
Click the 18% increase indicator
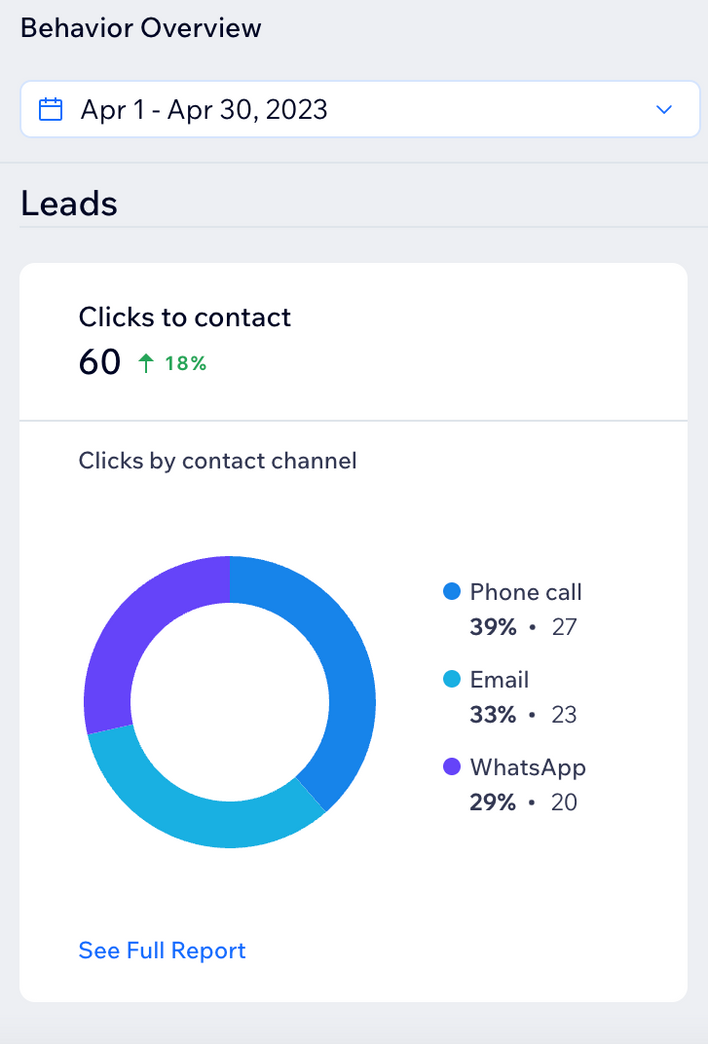coord(185,364)
